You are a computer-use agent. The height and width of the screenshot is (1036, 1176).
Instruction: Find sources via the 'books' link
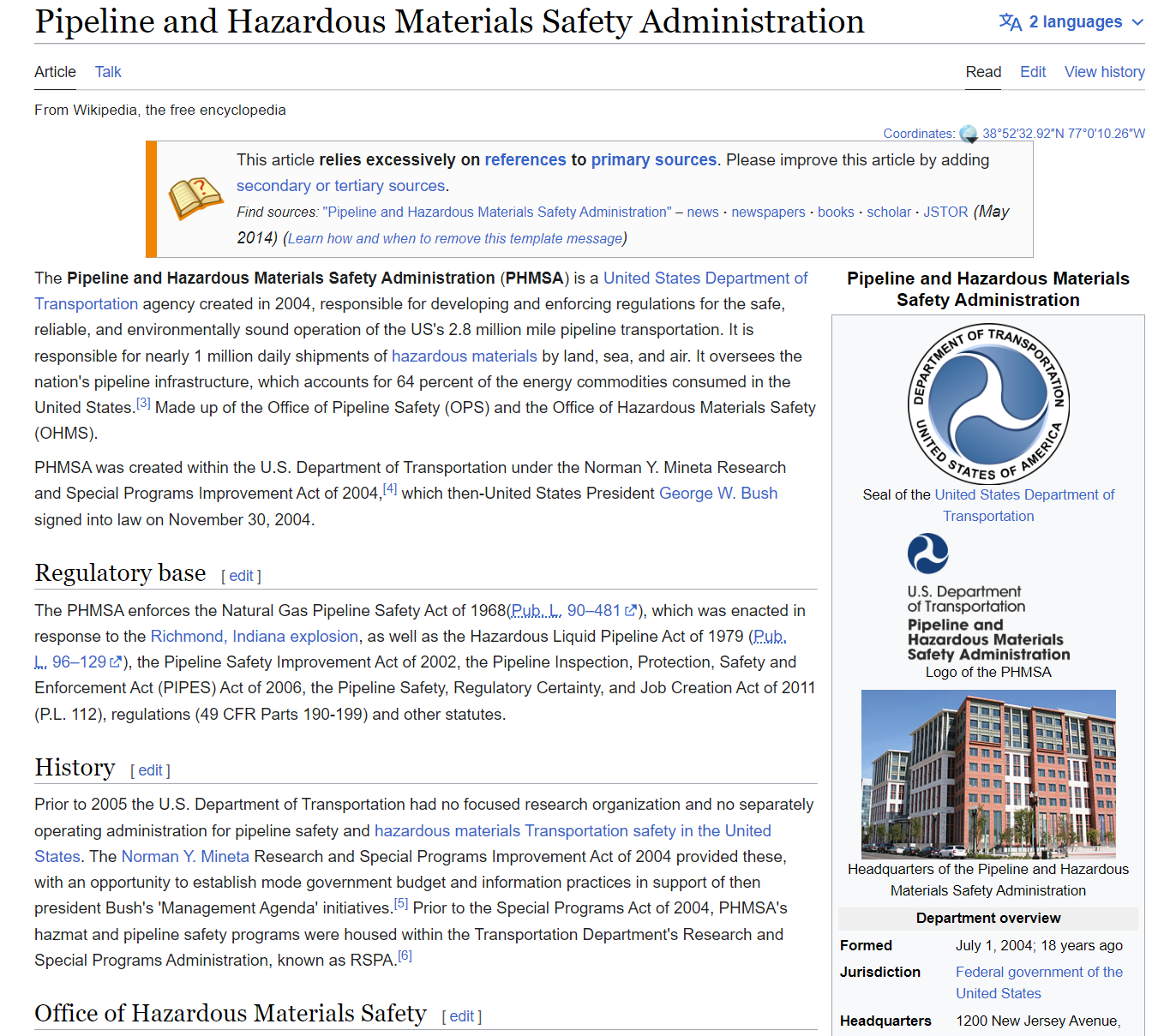tap(836, 213)
